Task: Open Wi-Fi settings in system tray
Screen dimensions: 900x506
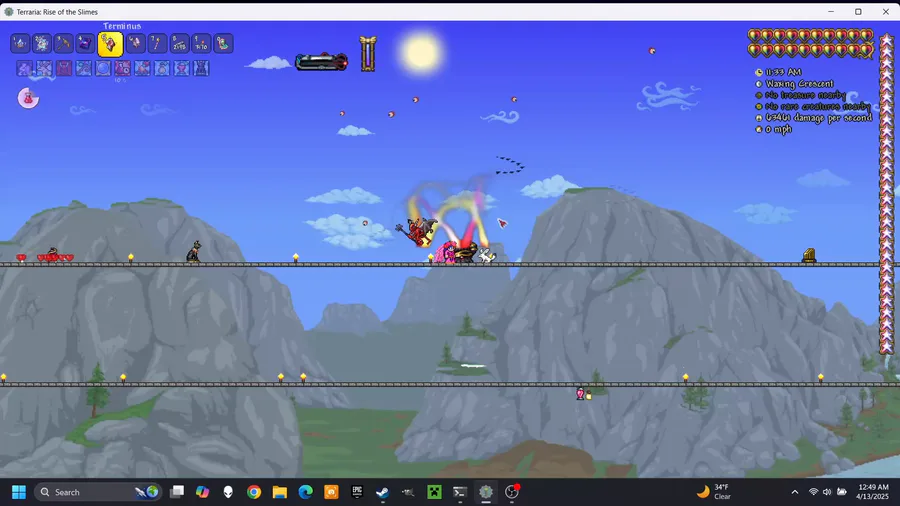Action: [x=813, y=492]
